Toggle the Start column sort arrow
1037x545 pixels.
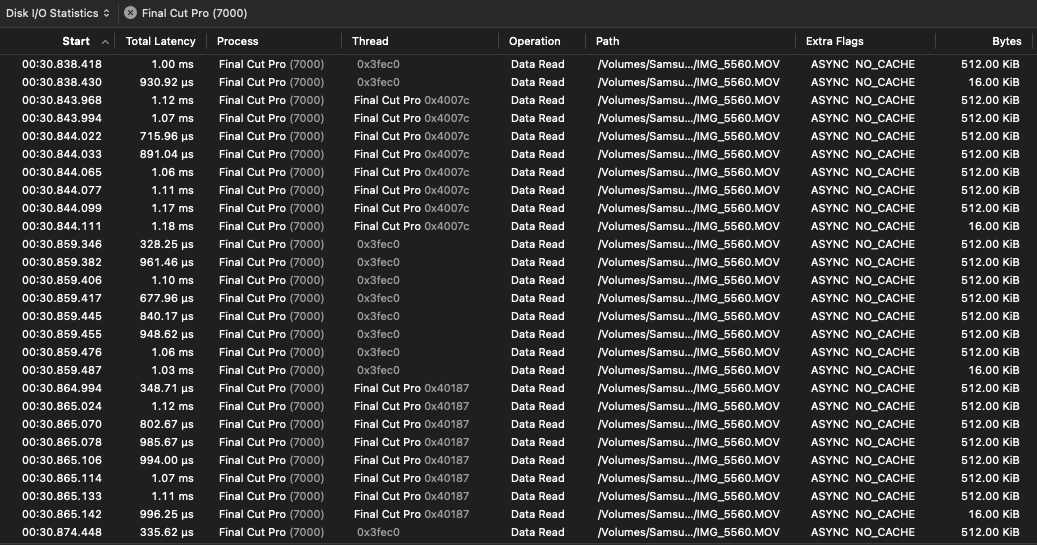point(105,42)
